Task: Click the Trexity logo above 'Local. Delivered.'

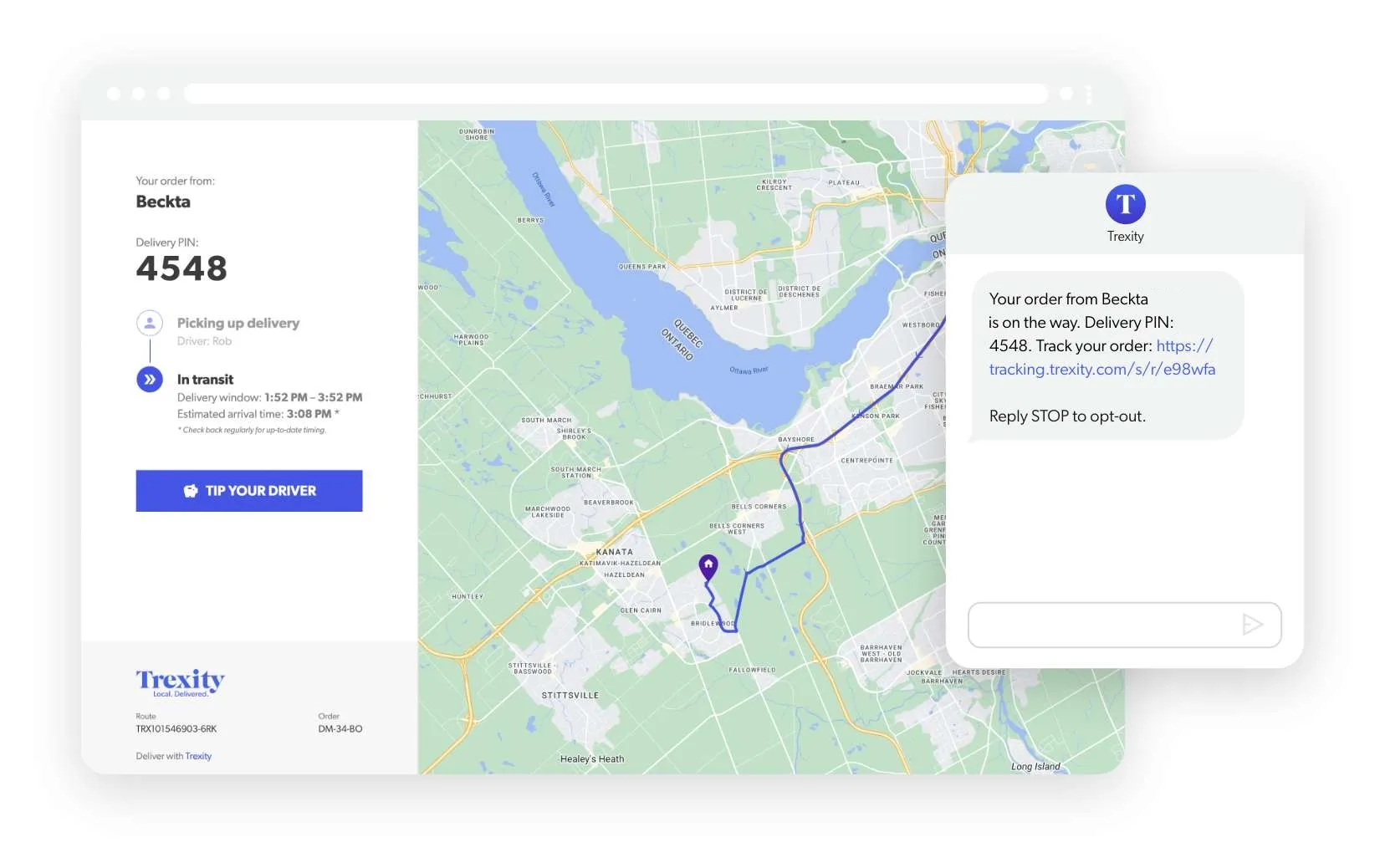Action: pos(179,679)
